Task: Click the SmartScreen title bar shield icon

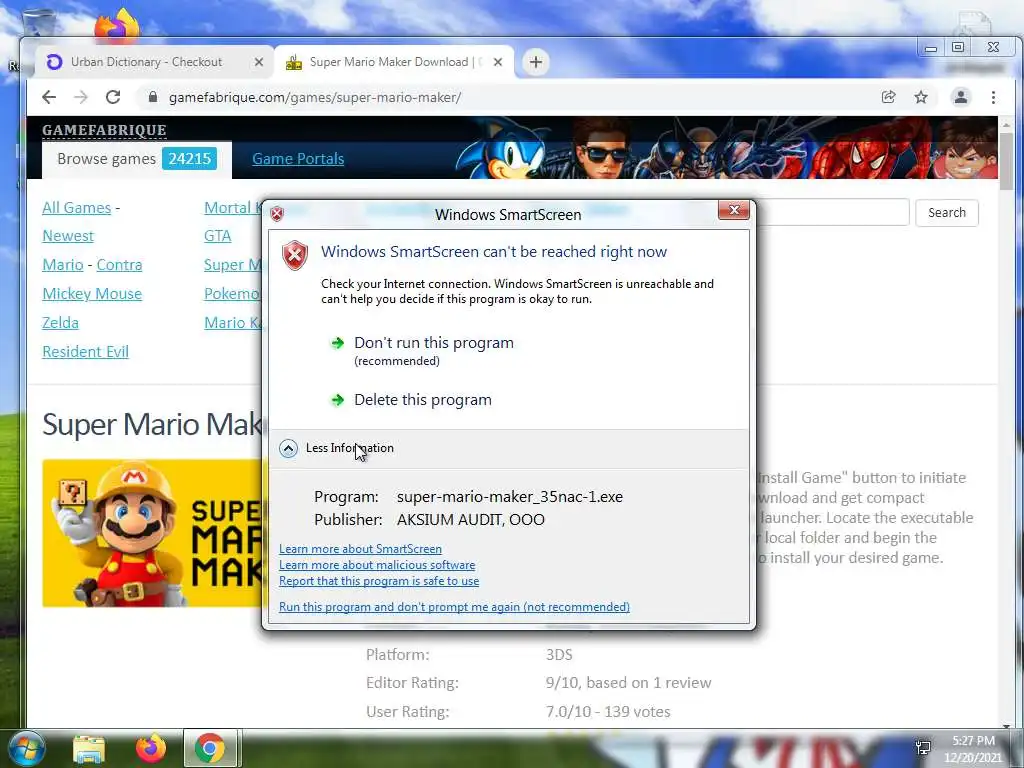Action: pos(277,214)
